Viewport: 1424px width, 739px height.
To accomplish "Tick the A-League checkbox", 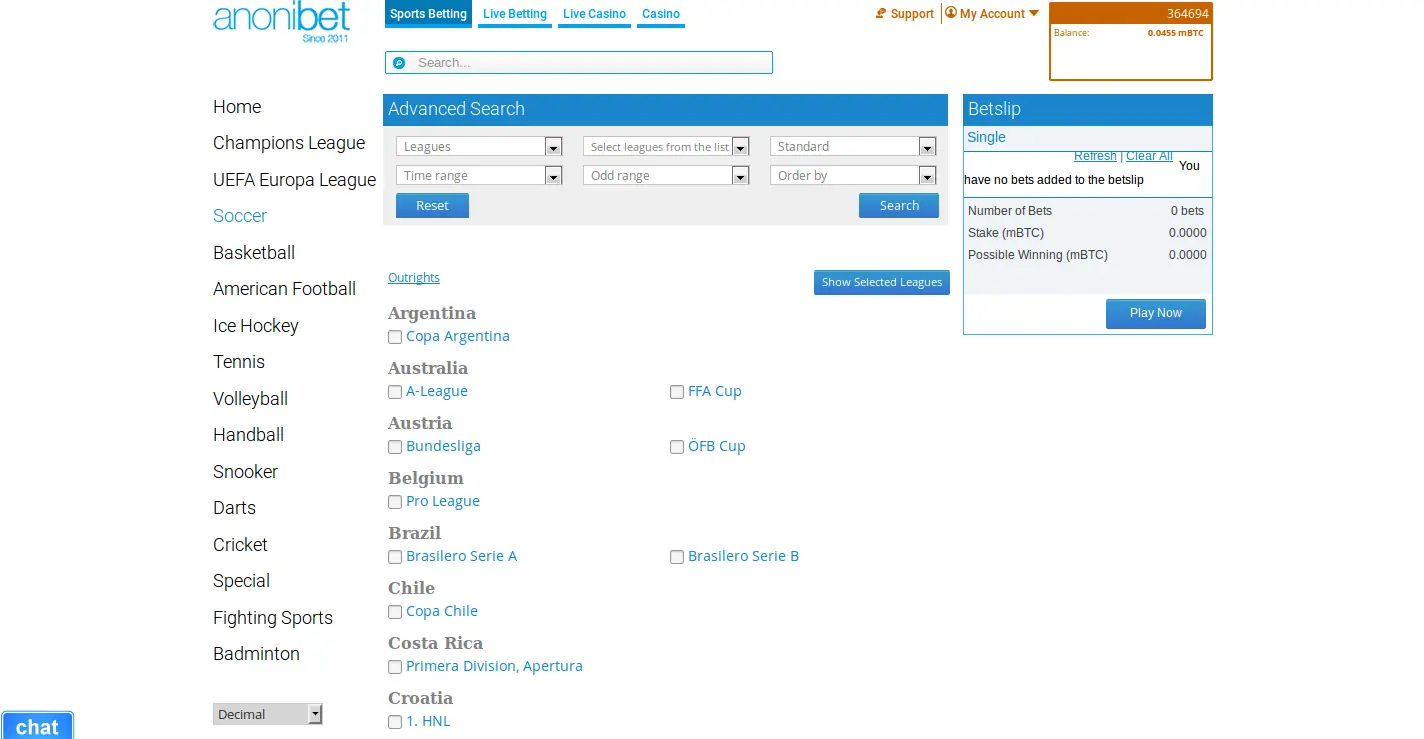I will click(x=395, y=392).
